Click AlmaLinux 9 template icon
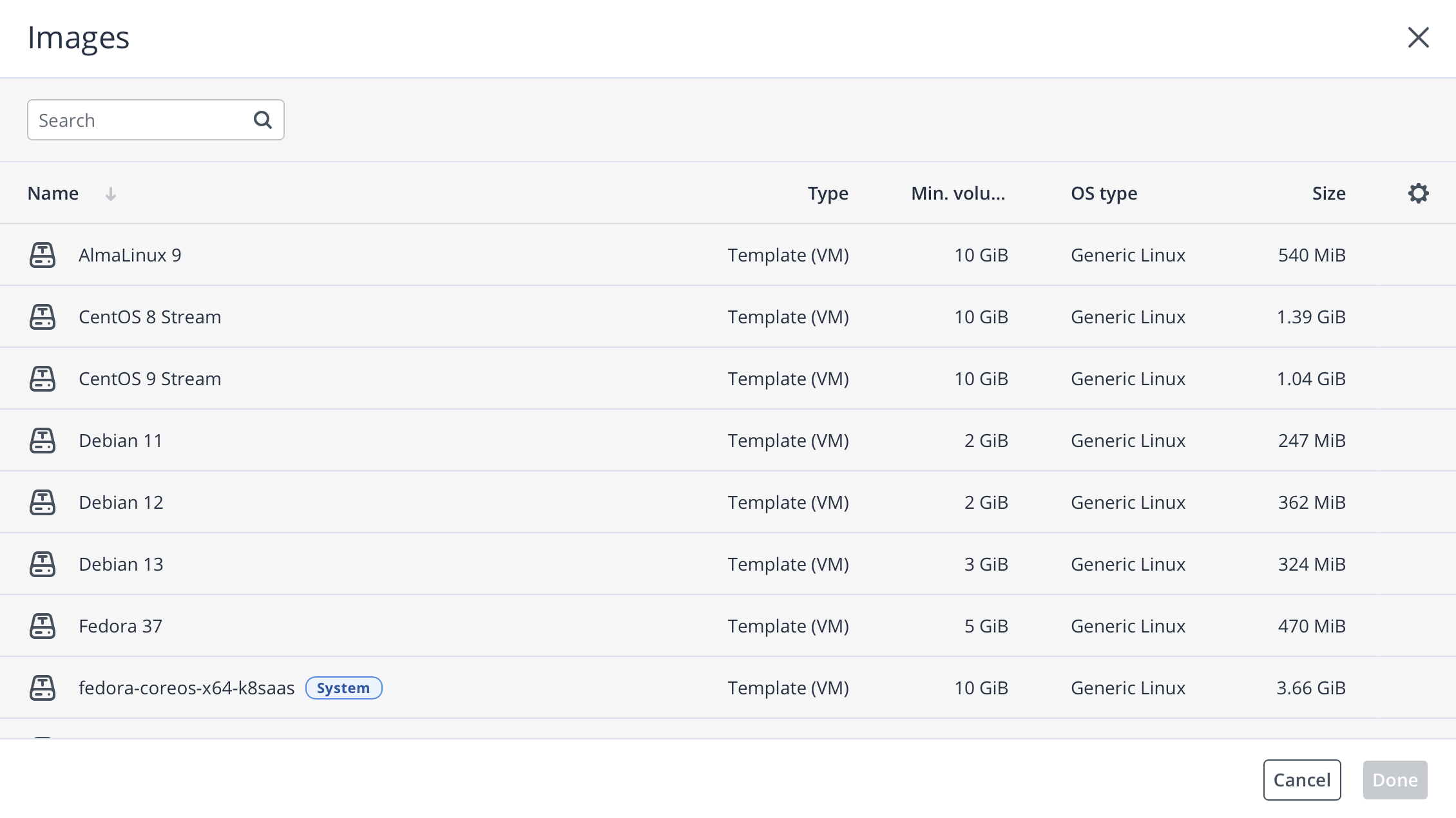1456x818 pixels. point(43,255)
